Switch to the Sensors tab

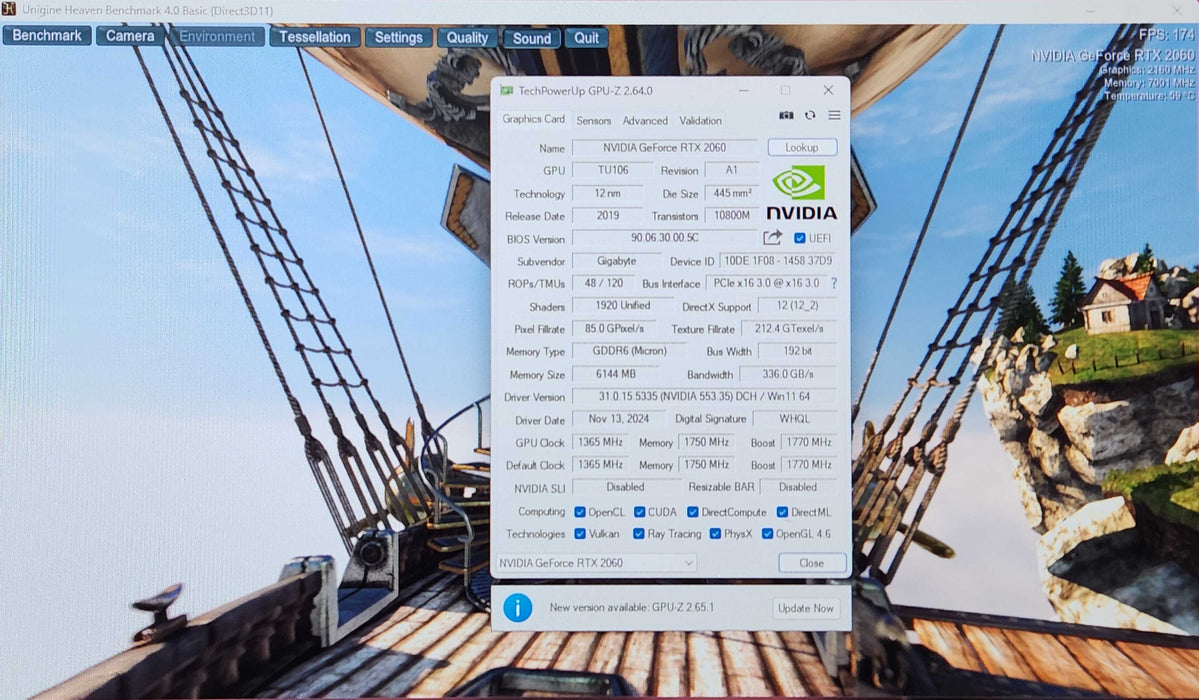point(593,121)
